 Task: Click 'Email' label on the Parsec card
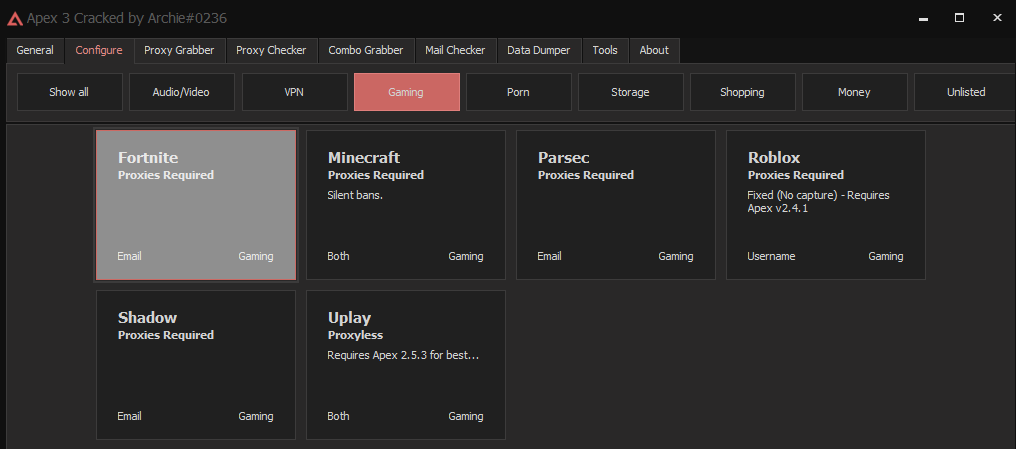[549, 256]
